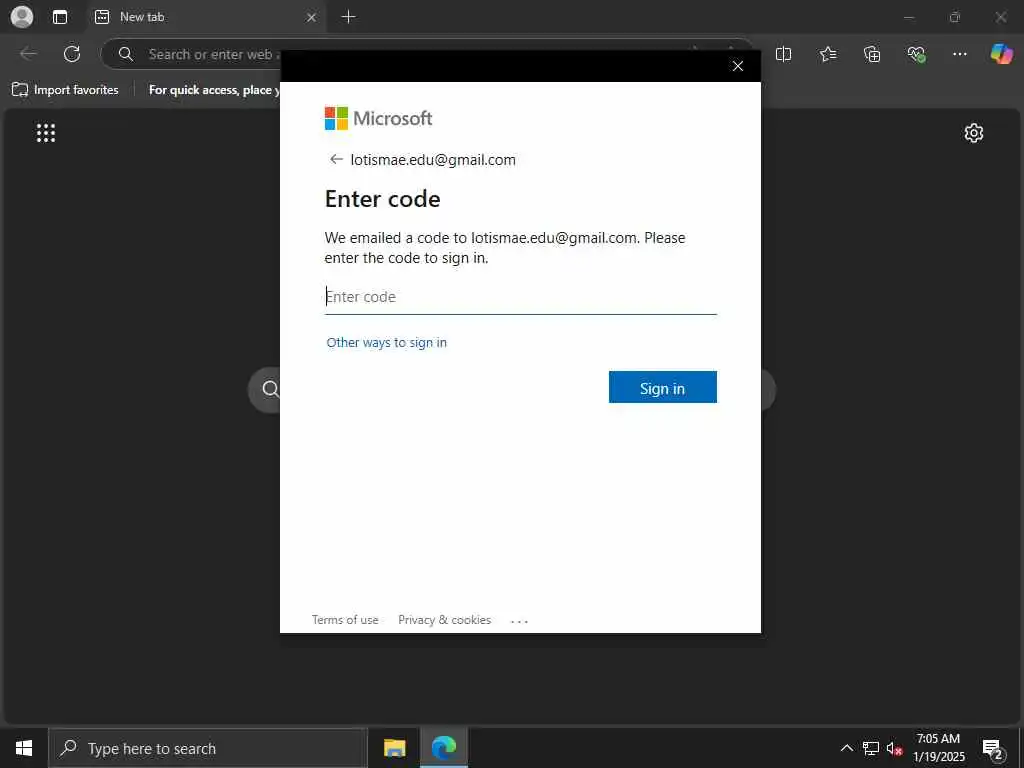Click the muted volume icon in tray
The image size is (1024, 768).
(894, 748)
